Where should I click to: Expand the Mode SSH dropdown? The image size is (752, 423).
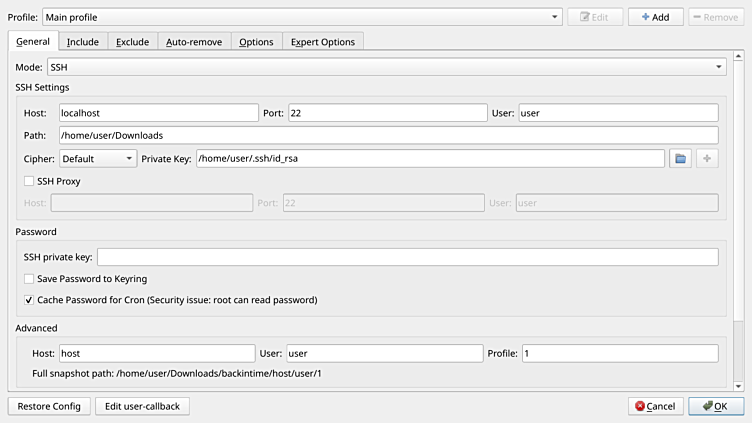[x=385, y=67]
